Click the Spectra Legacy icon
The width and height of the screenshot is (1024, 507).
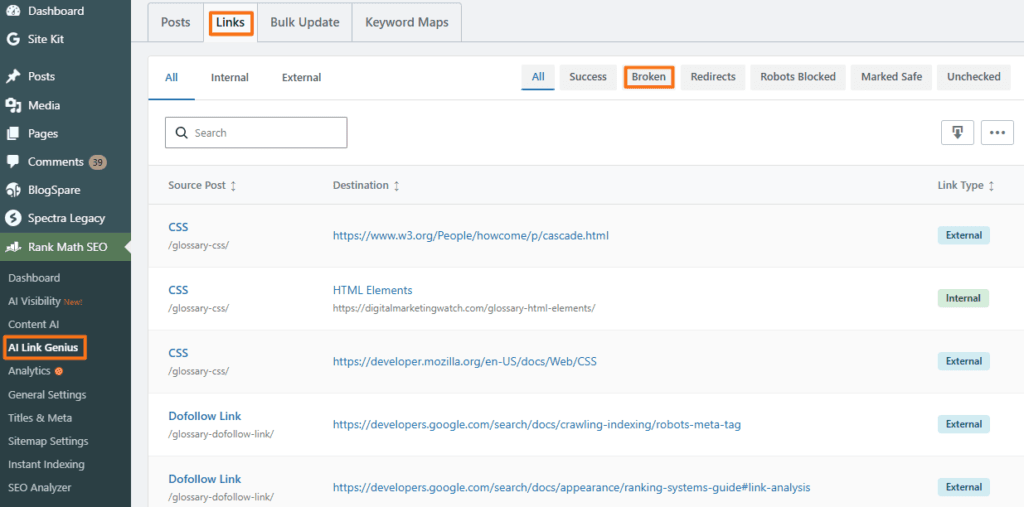click(x=13, y=218)
